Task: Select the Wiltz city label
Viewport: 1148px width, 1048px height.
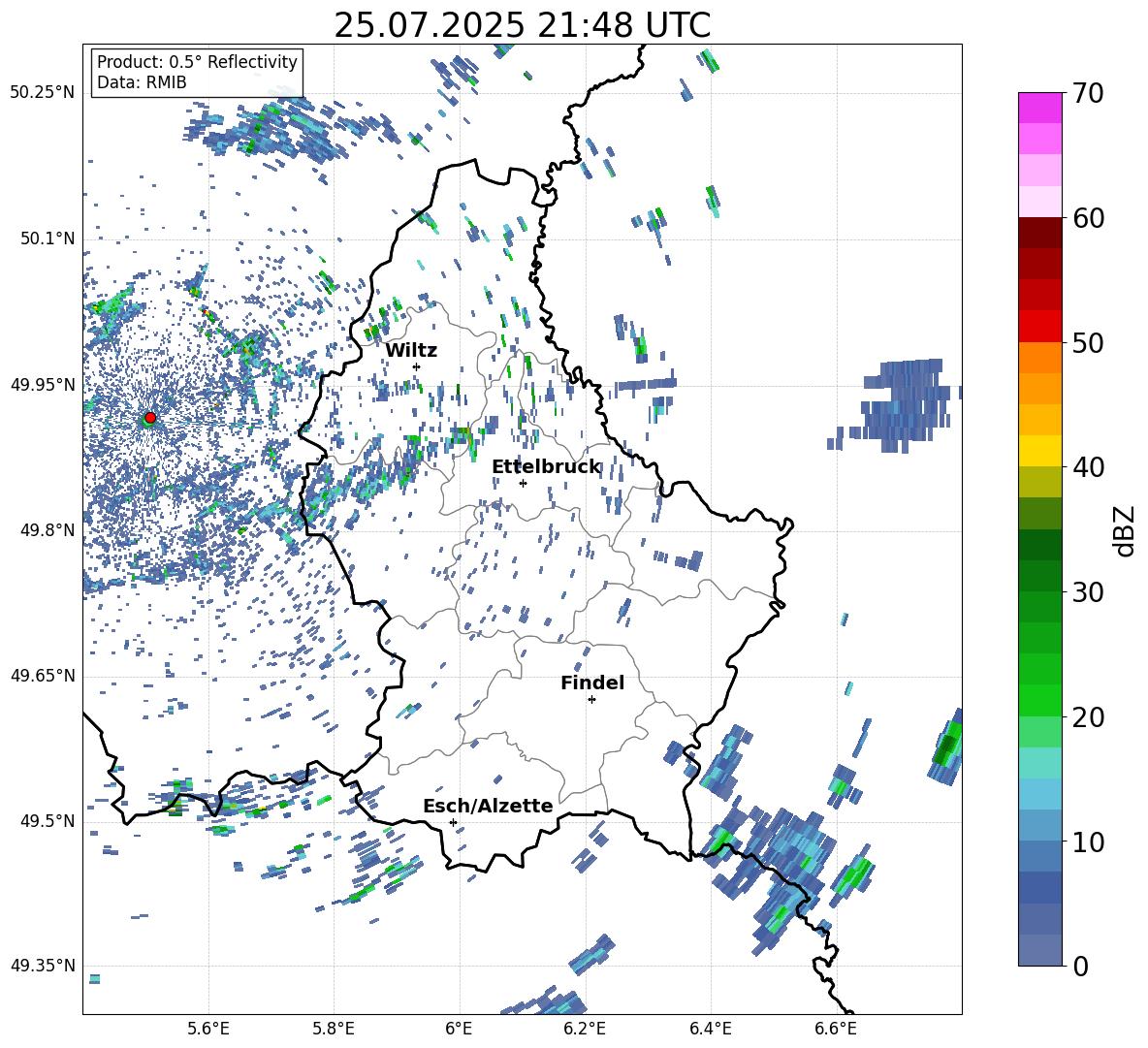Action: [411, 351]
